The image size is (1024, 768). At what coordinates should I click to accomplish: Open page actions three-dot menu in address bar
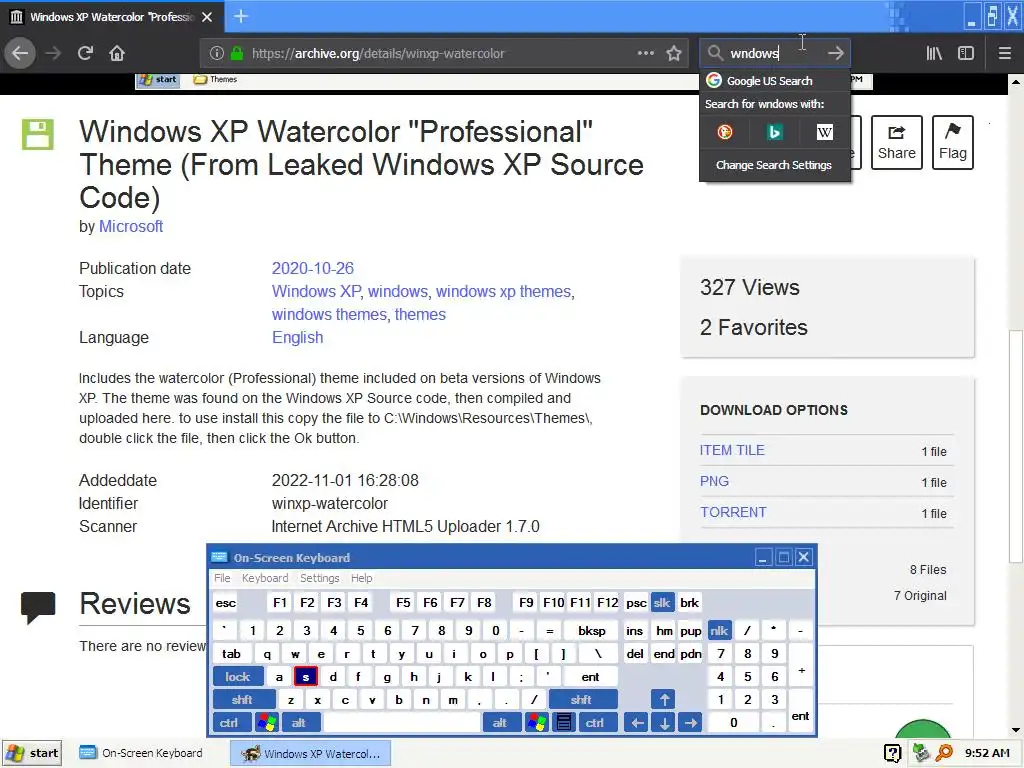coord(645,54)
